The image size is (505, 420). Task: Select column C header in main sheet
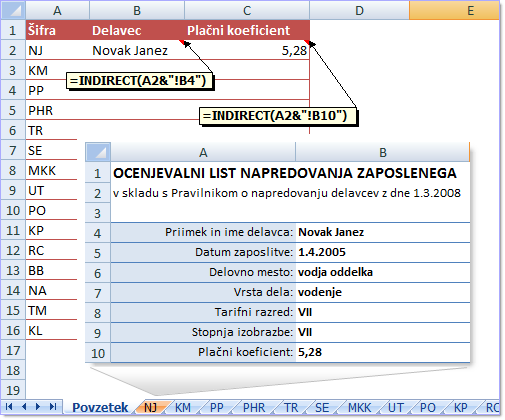pos(247,10)
